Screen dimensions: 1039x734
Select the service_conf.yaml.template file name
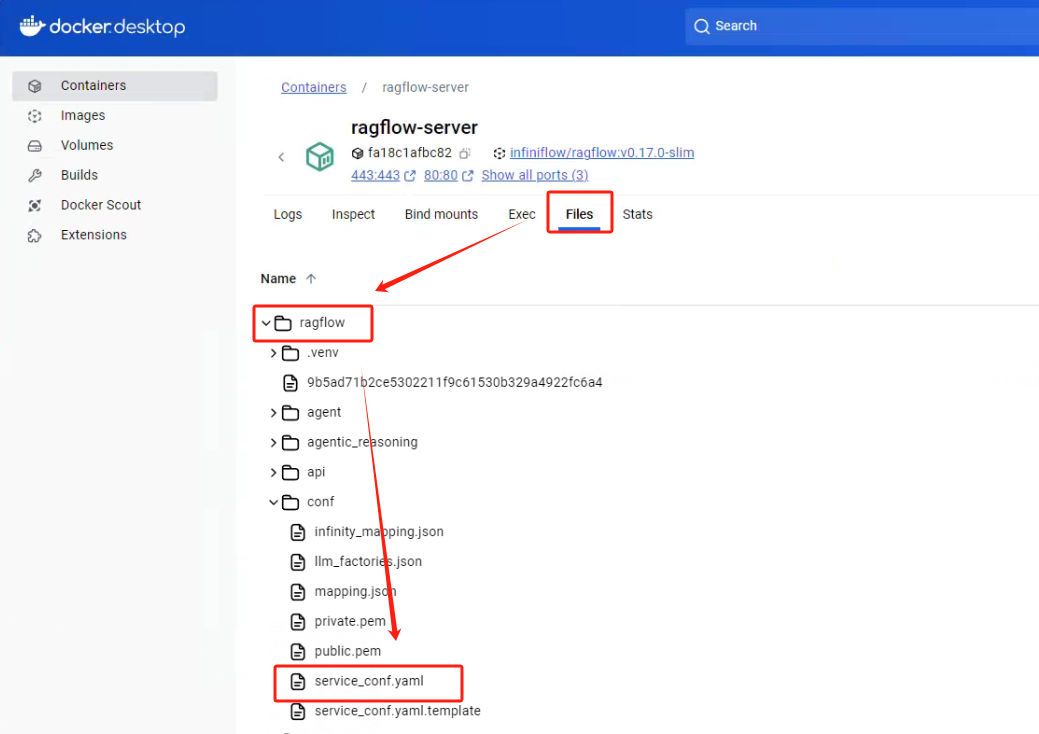[398, 711]
